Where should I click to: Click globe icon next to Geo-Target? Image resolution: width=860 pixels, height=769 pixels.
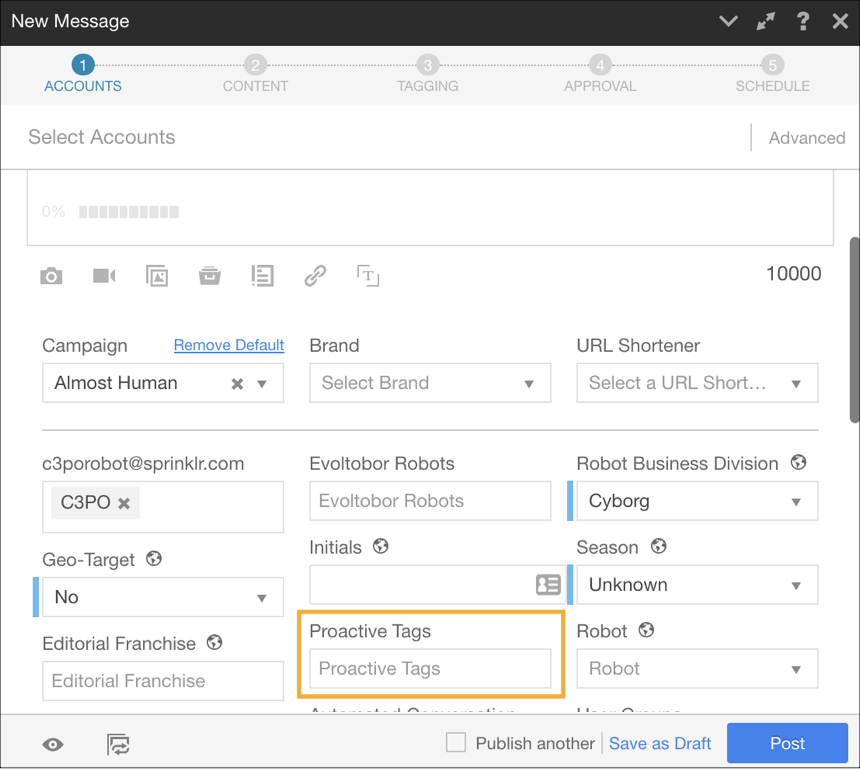coord(154,559)
